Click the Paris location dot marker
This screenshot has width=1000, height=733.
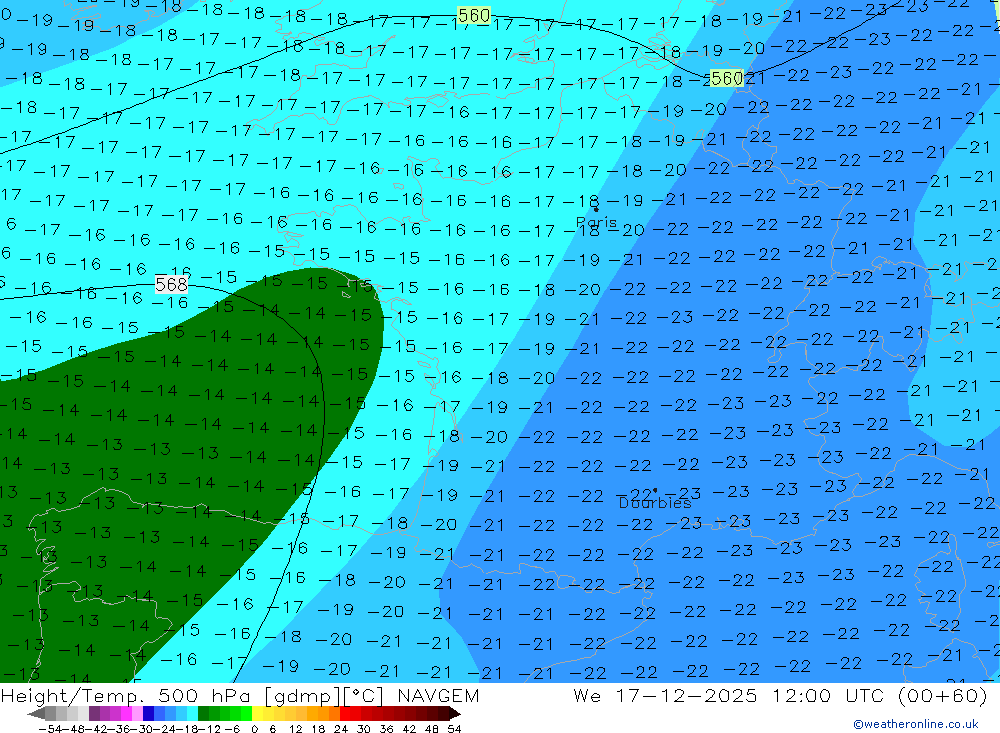[596, 209]
